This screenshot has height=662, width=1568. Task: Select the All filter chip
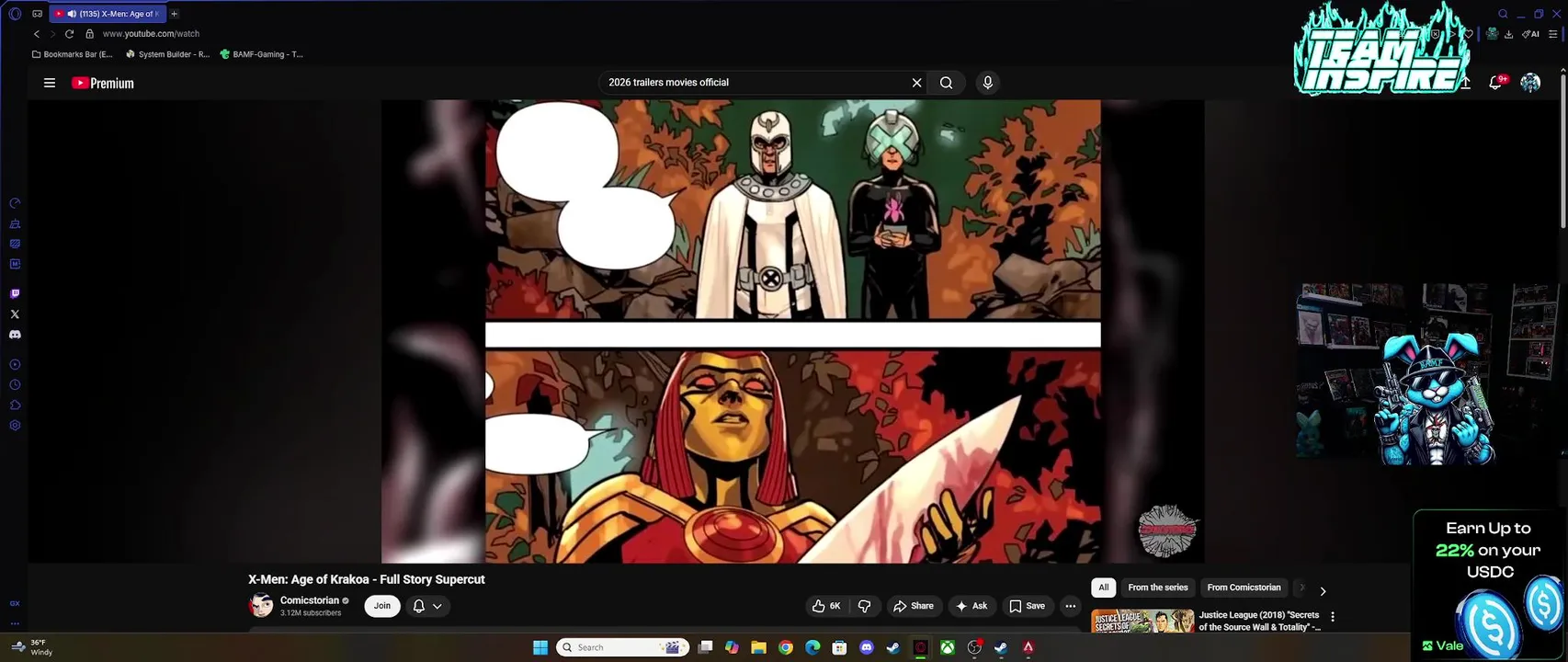1104,588
